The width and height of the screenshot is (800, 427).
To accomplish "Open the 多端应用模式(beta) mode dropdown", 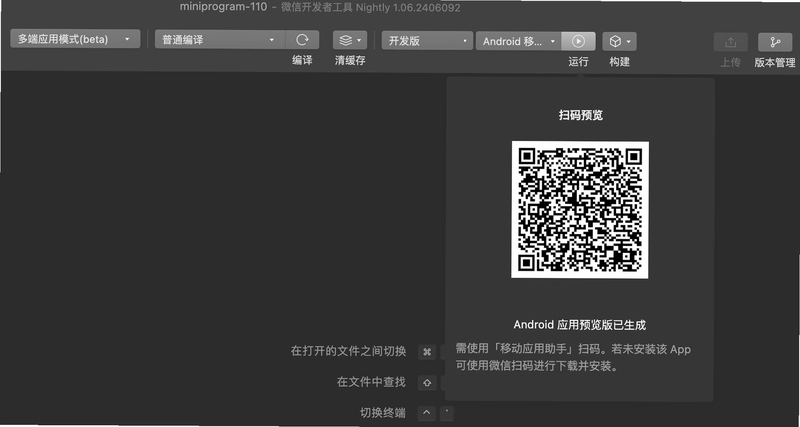I will click(75, 39).
